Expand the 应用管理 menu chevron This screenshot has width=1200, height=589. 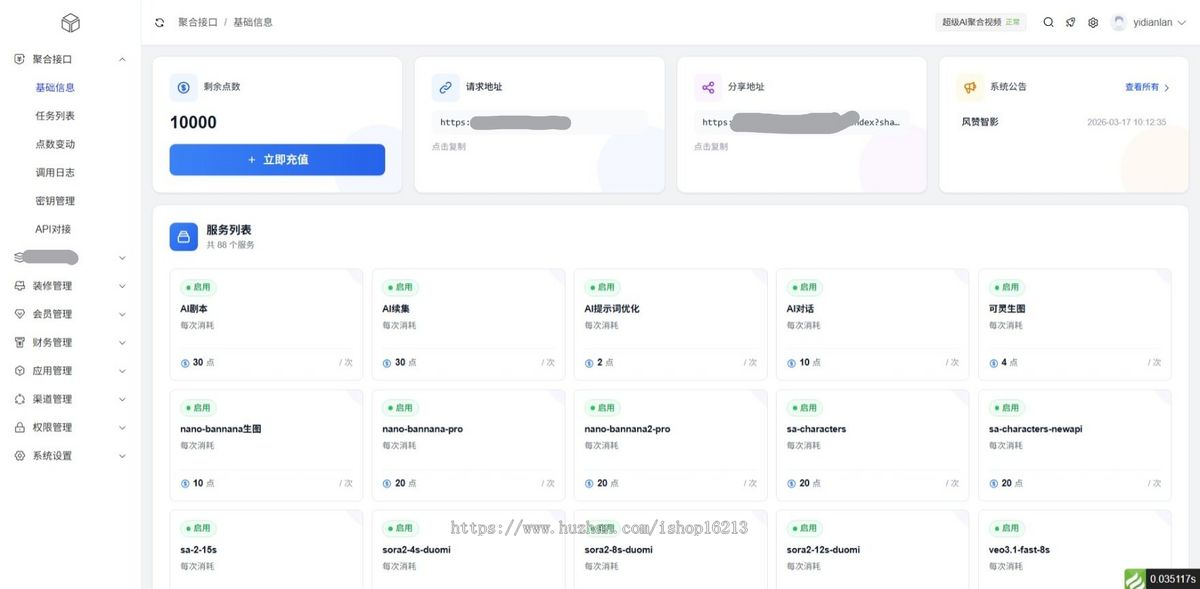122,371
